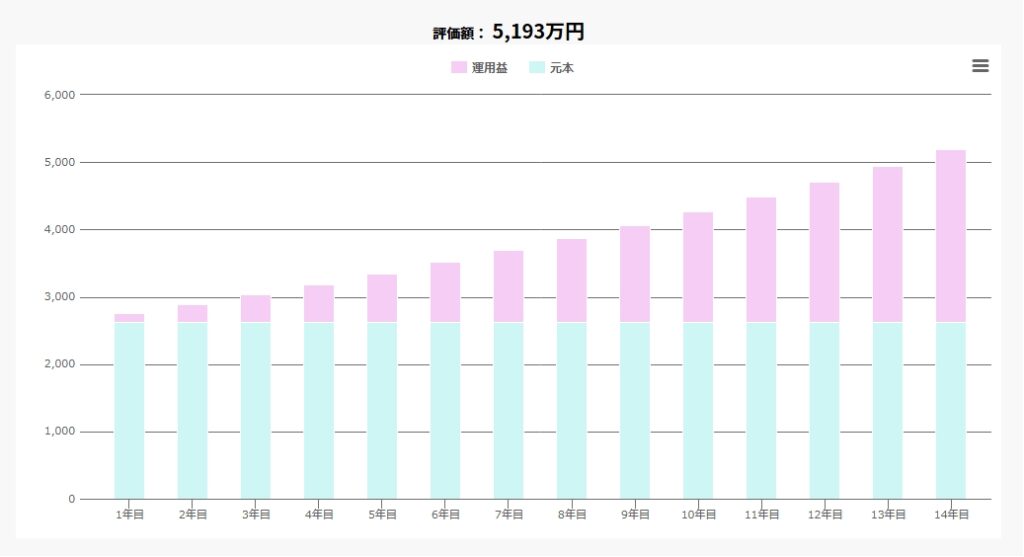The width and height of the screenshot is (1024, 557).
Task: Select the 10年目 cyan principal bar
Action: pyautogui.click(x=698, y=410)
